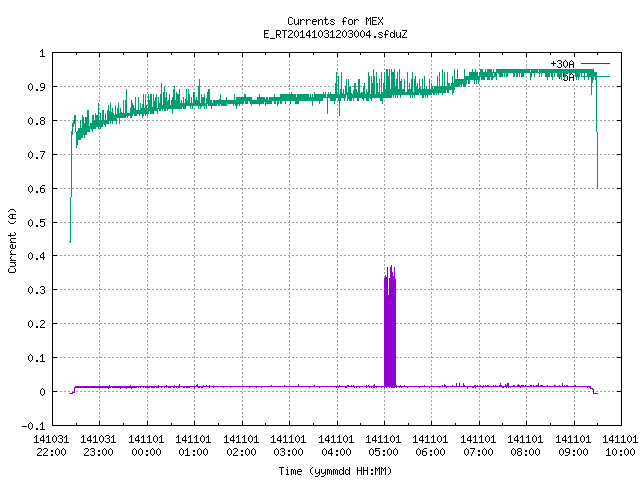Viewport: 640px width, 480px height.
Task: Click the x-axis tick 141031 23:00
Action: pos(98,446)
